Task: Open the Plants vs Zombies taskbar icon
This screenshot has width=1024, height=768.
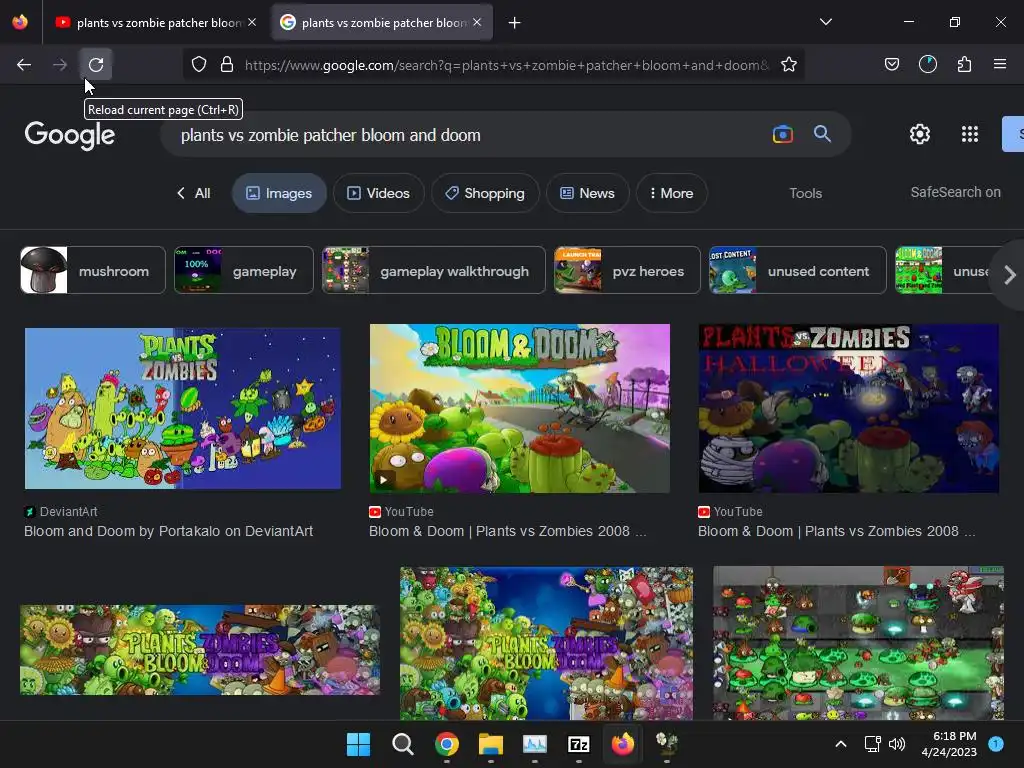Action: point(667,744)
